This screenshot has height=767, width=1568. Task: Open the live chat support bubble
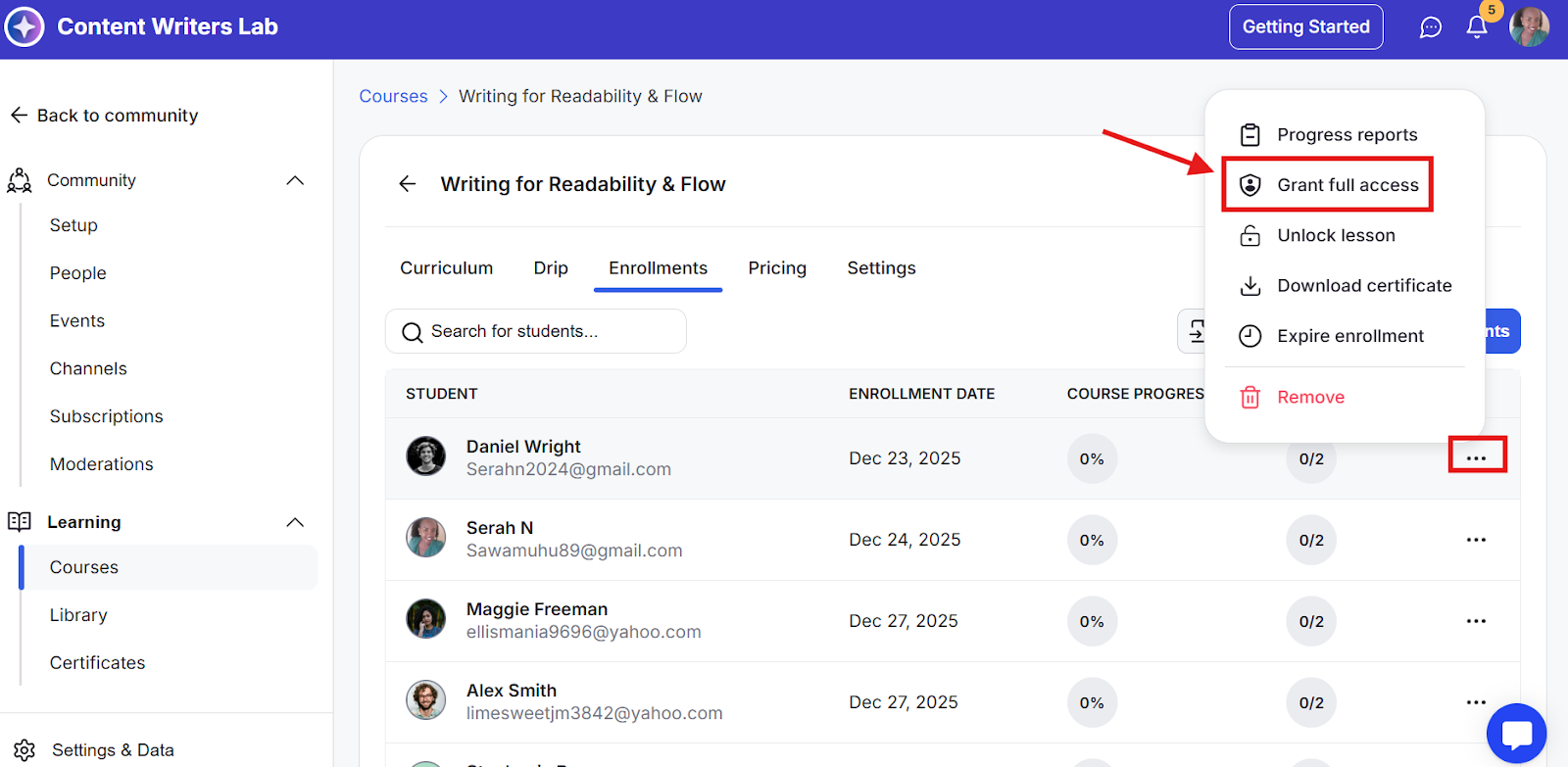click(x=1516, y=734)
